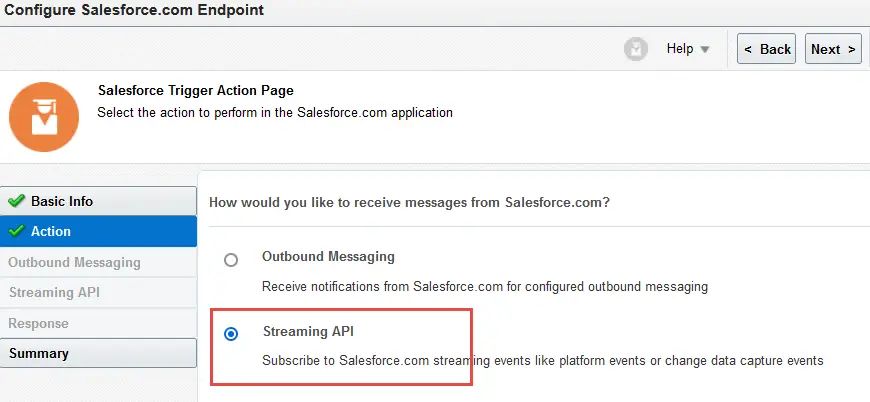This screenshot has width=870, height=402.
Task: Go to previous page with Back button
Action: click(766, 49)
